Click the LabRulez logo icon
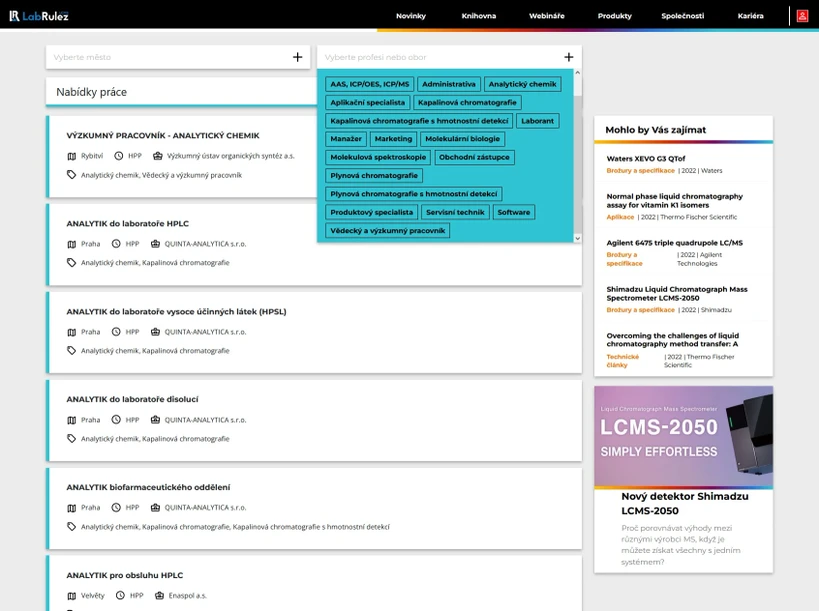The width and height of the screenshot is (819, 611). click(15, 15)
